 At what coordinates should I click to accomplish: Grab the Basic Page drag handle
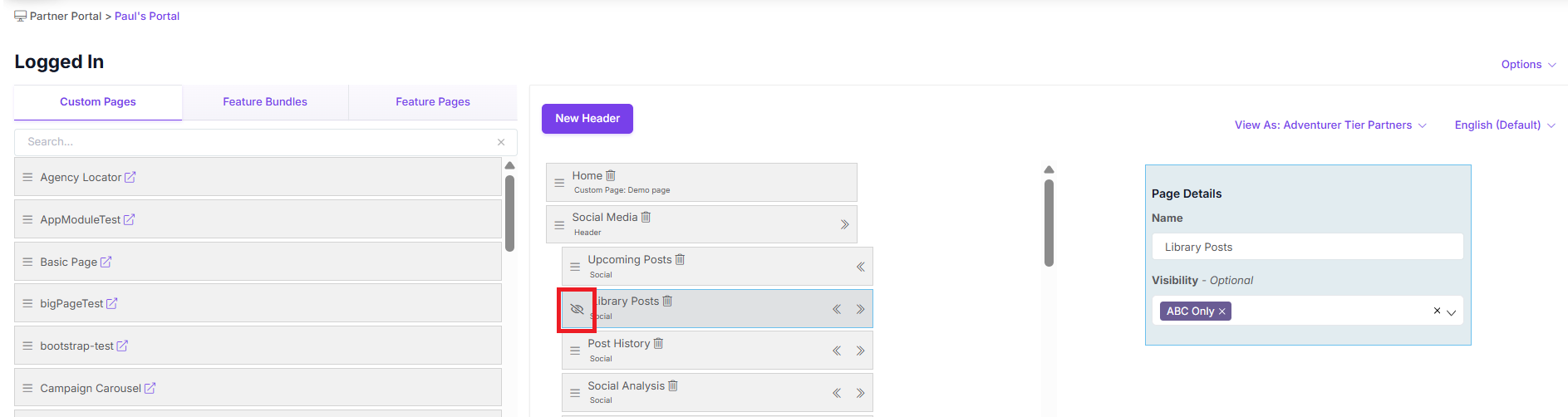(27, 262)
